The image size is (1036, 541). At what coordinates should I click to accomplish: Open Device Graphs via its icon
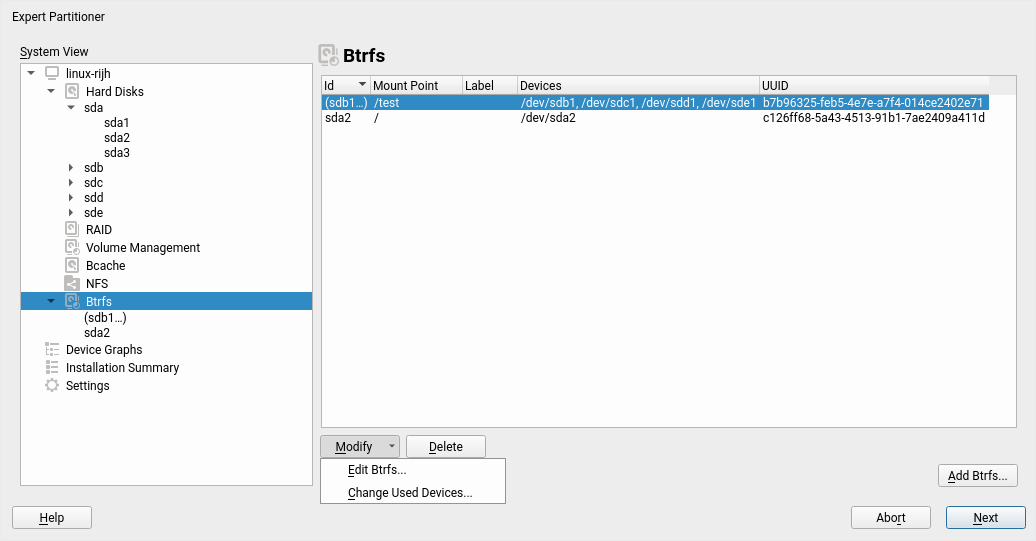pos(52,349)
